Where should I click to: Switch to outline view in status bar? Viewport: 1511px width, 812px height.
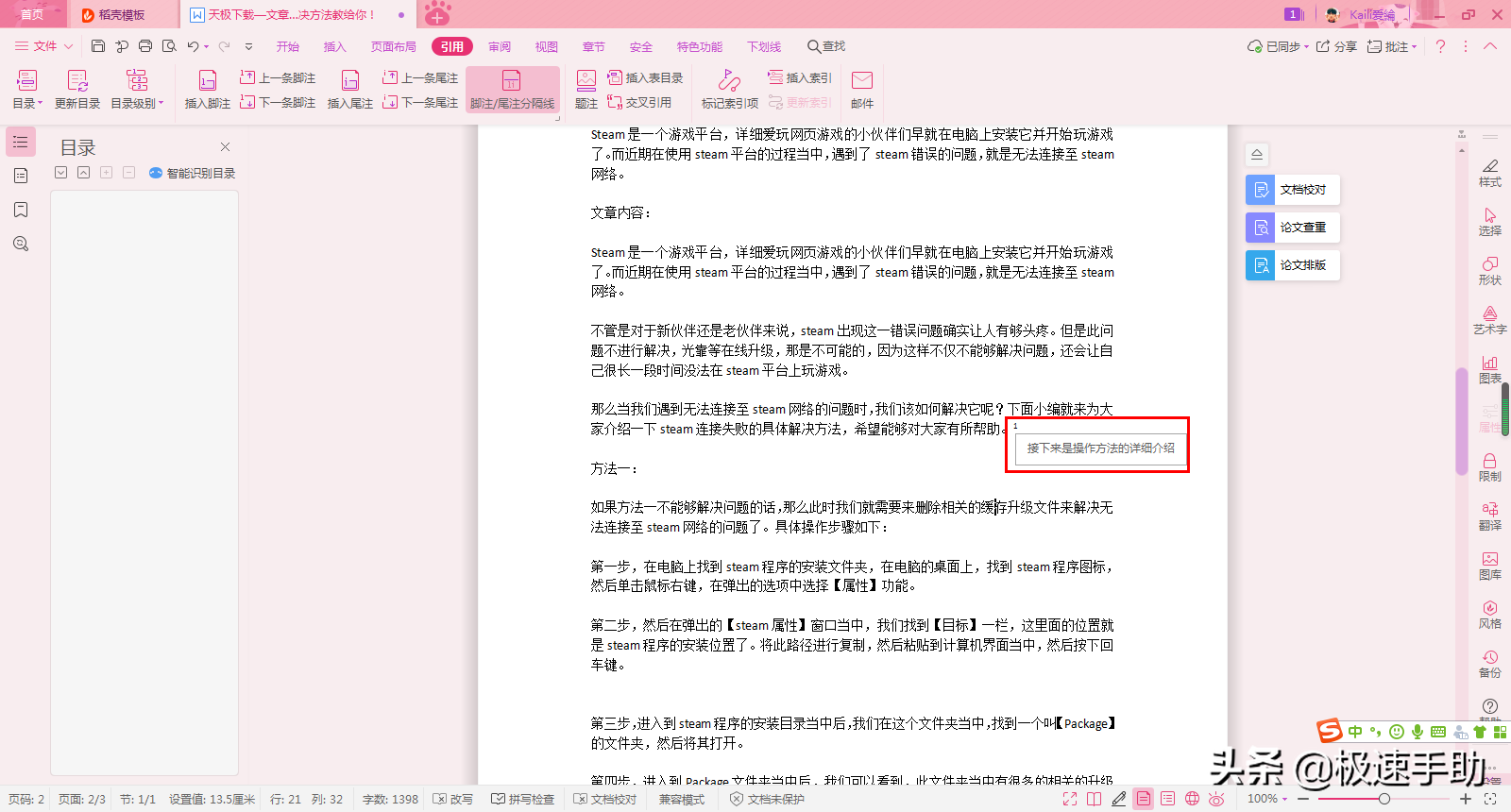click(x=1168, y=799)
